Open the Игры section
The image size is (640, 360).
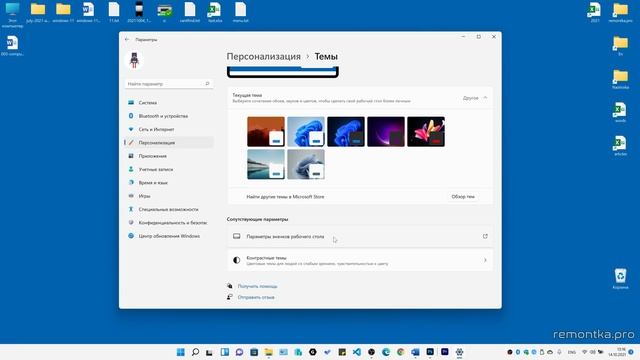point(169,196)
